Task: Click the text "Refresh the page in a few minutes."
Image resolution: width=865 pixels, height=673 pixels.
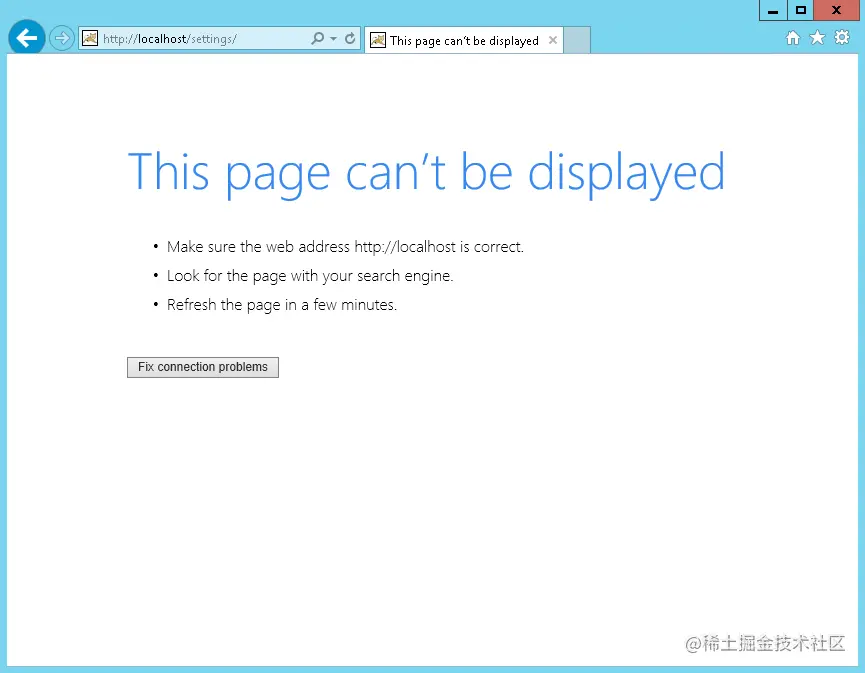Action: coord(282,305)
